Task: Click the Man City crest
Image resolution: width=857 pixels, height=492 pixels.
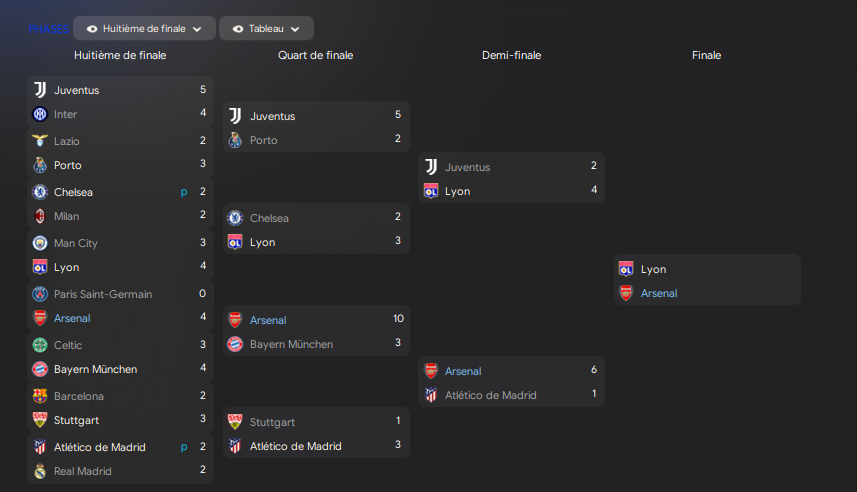Action: pos(40,243)
